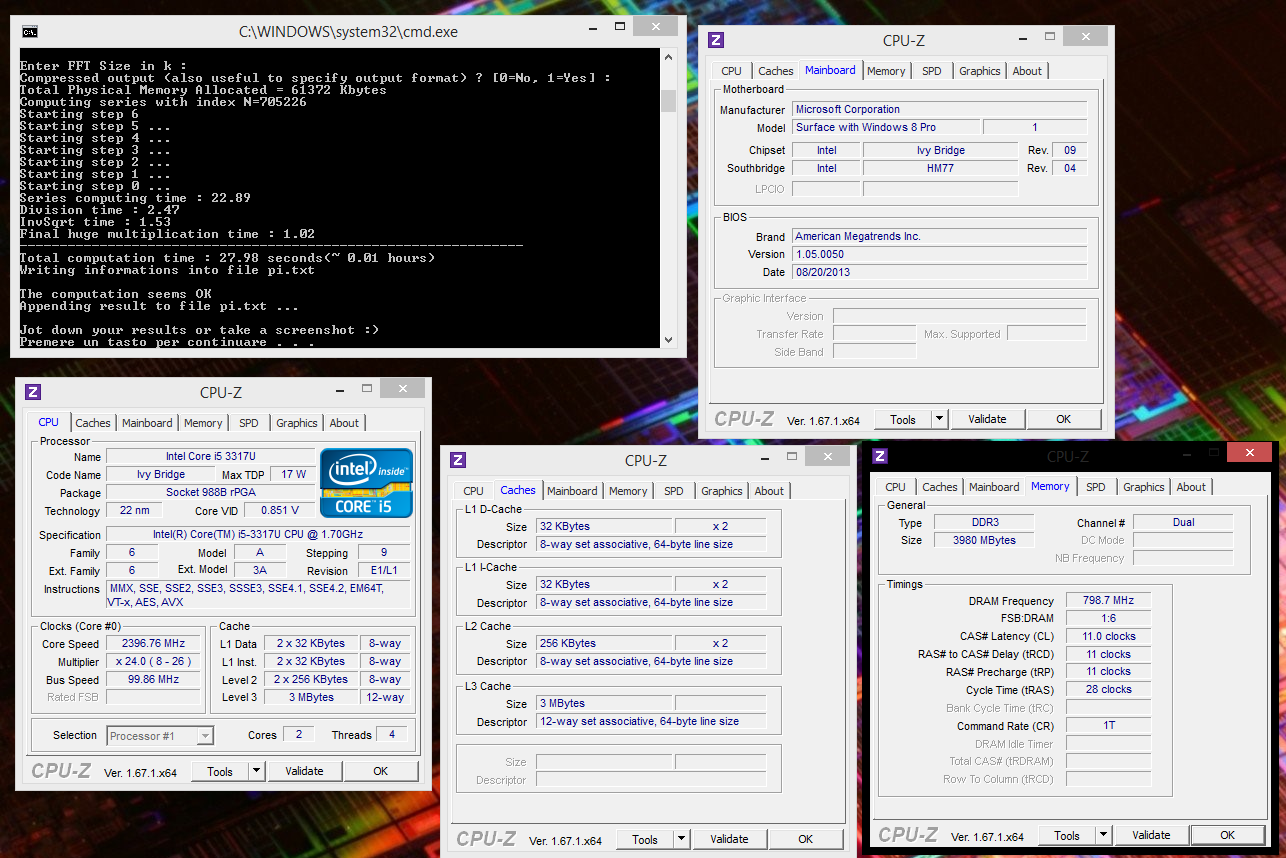Viewport: 1286px width, 858px height.
Task: Click the Core VID 0.851 V value
Action: click(x=279, y=510)
